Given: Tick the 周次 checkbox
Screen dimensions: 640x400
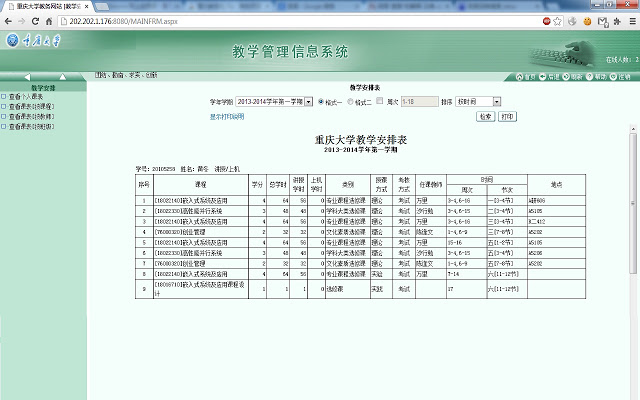Looking at the screenshot, I should [380, 101].
